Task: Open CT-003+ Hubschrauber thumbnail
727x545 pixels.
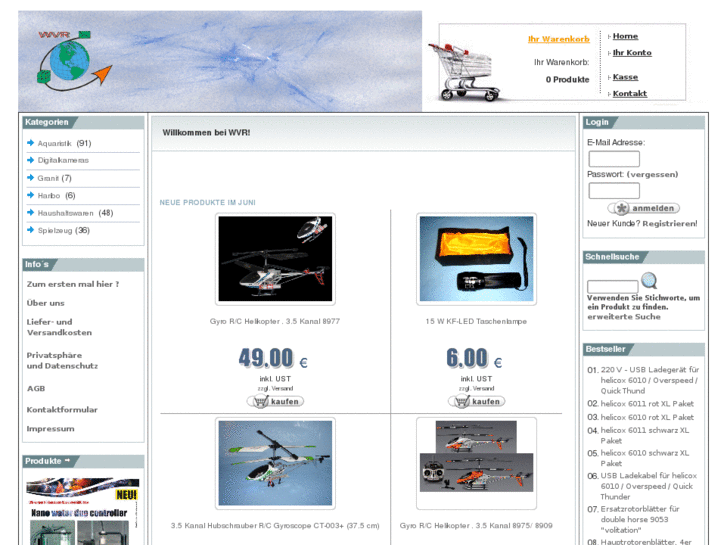Action: [x=275, y=463]
